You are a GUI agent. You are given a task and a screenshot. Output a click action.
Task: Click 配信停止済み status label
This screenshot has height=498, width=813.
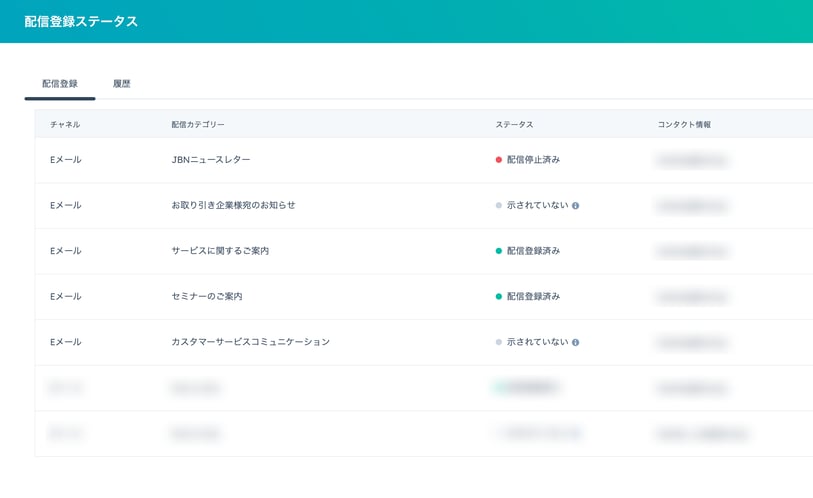coord(534,160)
